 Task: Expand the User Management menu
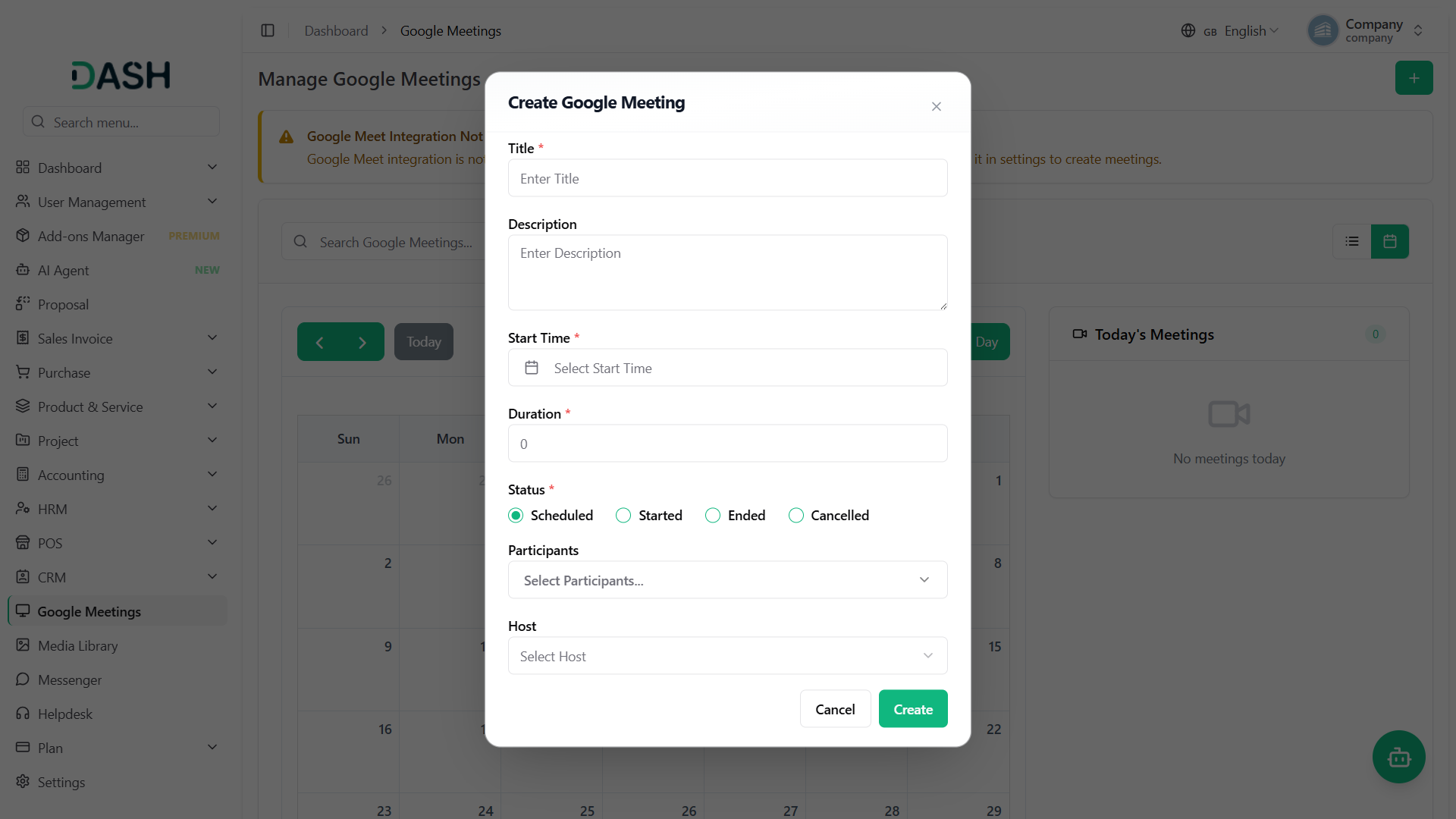(118, 202)
